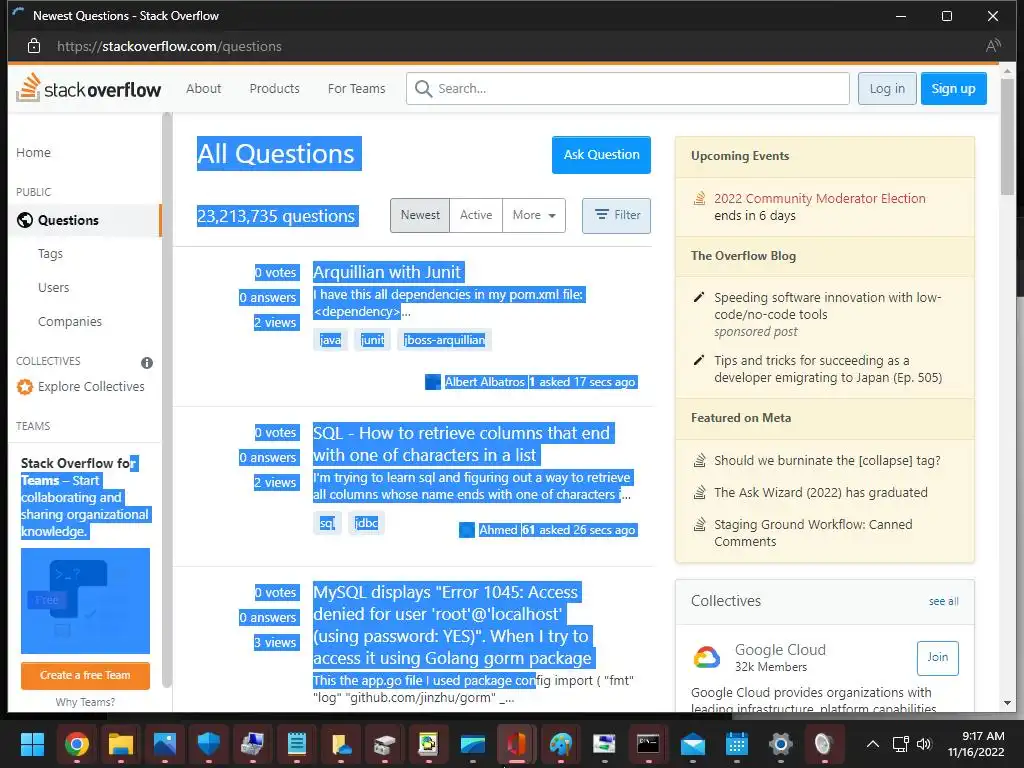Click pencil icon beside Tips and tricks post
Image resolution: width=1024 pixels, height=768 pixels.
[699, 360]
